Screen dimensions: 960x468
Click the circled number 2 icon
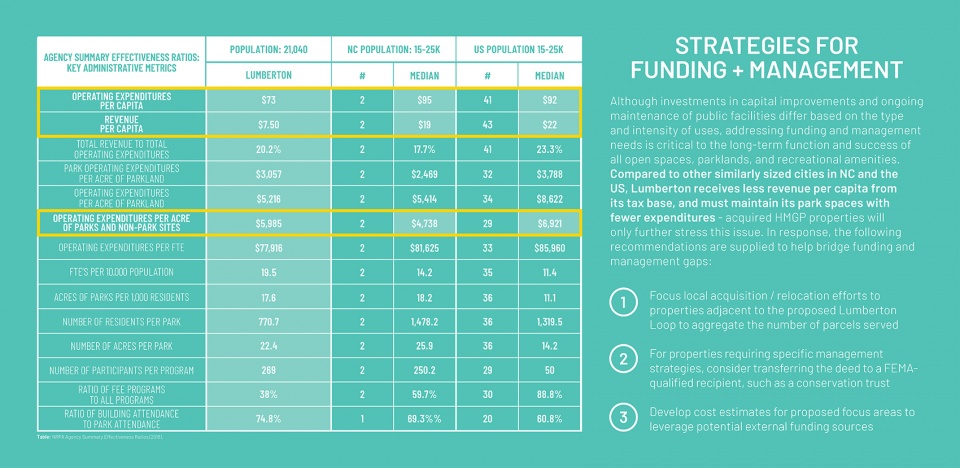[623, 360]
